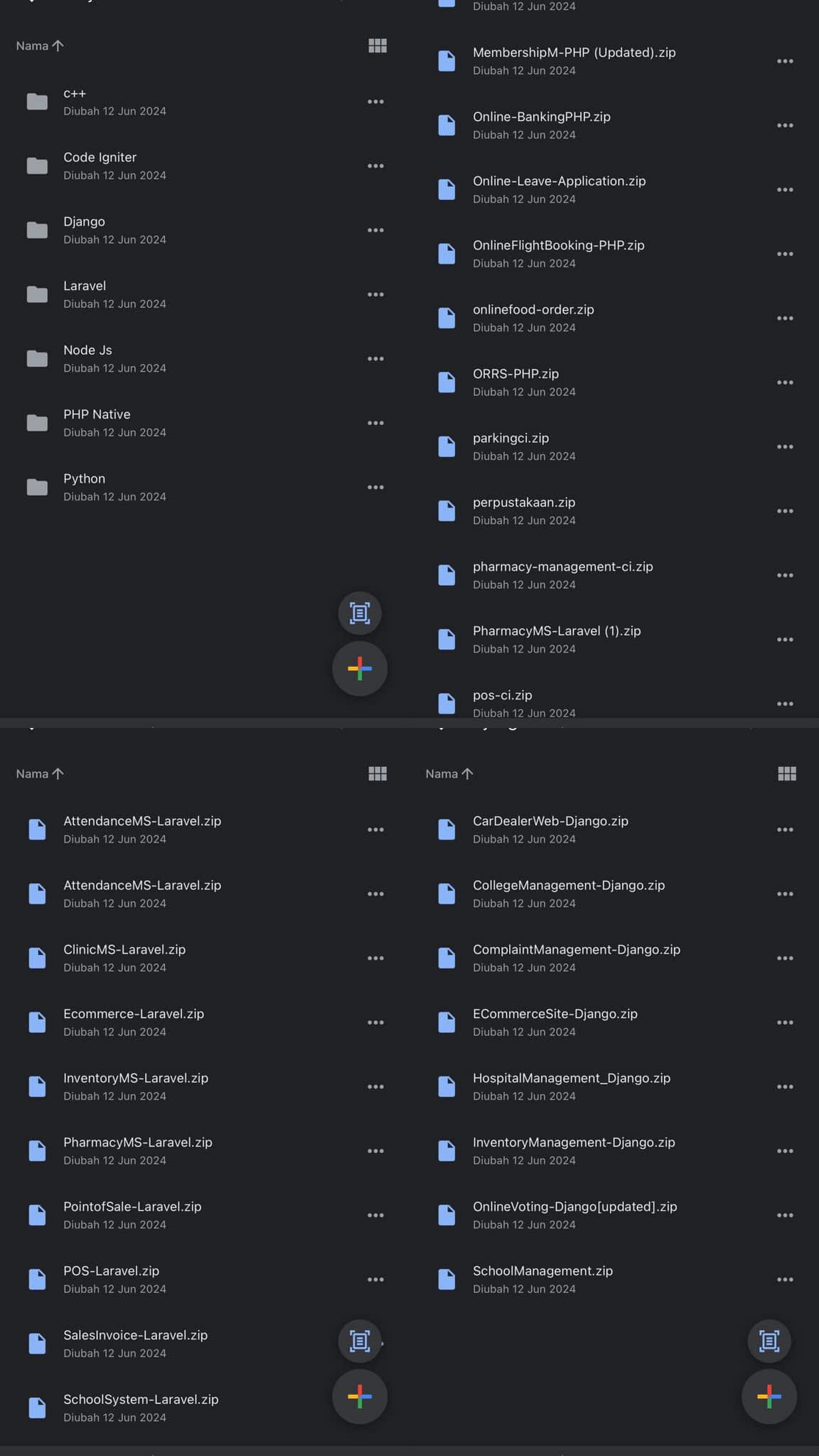Open the menu for ClinicMS-Laravel.zip
Image resolution: width=819 pixels, height=1456 pixels.
pyautogui.click(x=375, y=958)
